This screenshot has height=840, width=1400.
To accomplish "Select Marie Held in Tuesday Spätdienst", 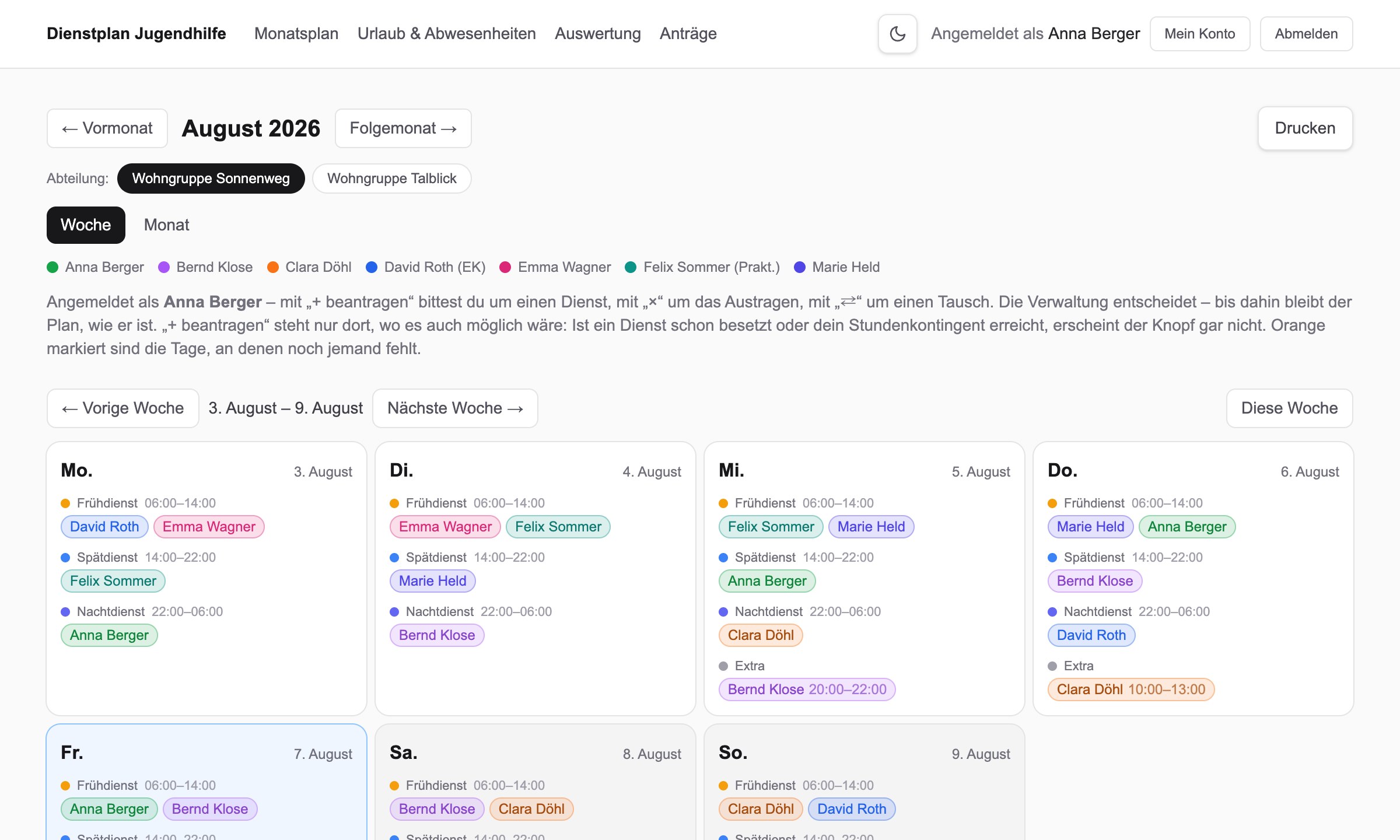I will click(x=432, y=581).
